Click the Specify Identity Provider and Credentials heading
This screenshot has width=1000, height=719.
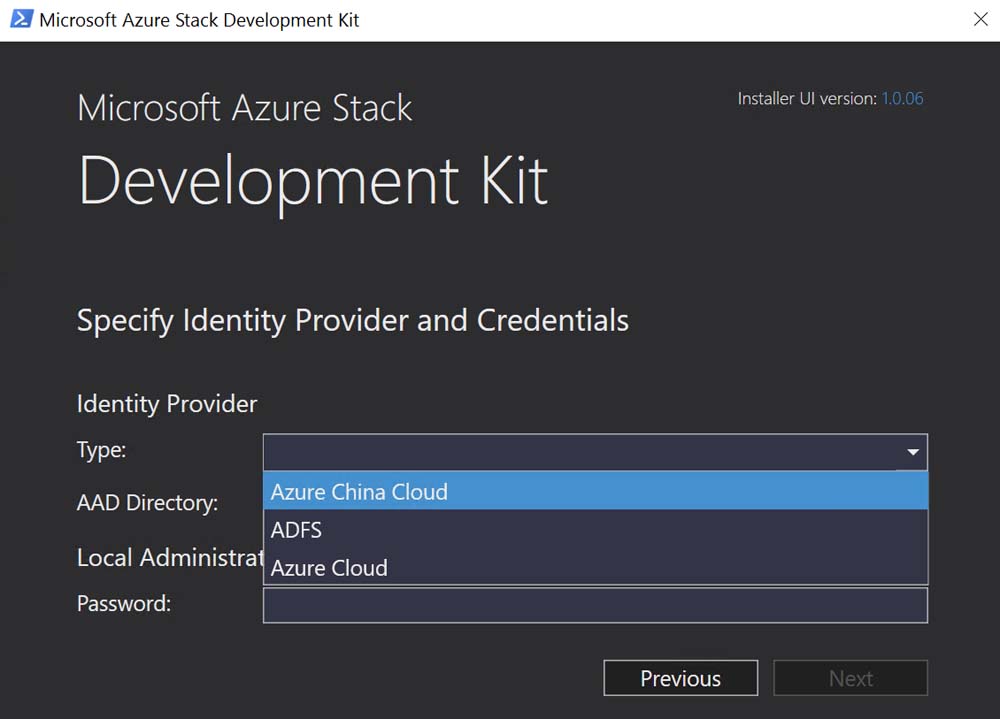point(353,321)
